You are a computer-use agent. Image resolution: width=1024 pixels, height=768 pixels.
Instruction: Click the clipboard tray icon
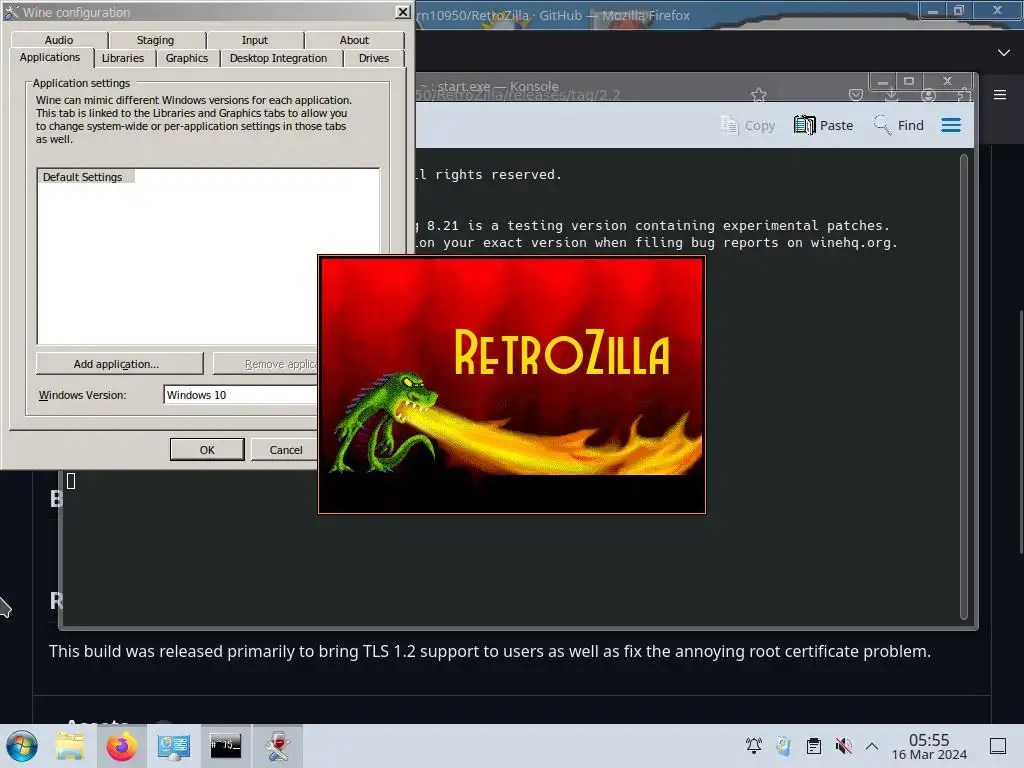[x=814, y=746]
